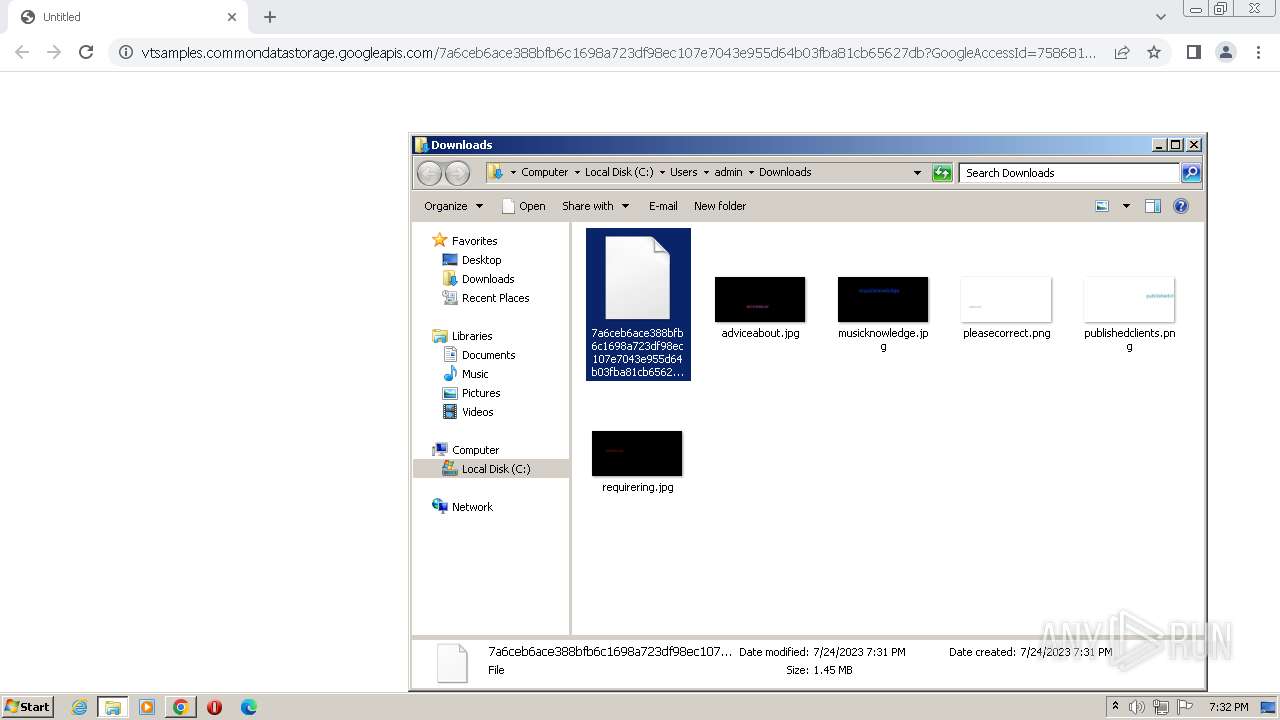
Task: Close the Untitled tab
Action: point(232,17)
